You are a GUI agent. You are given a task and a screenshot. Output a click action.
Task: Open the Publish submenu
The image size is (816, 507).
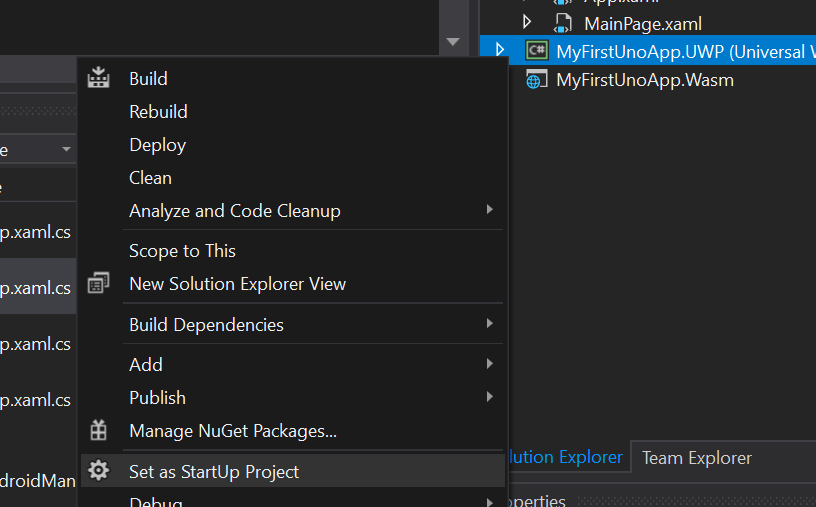point(291,398)
